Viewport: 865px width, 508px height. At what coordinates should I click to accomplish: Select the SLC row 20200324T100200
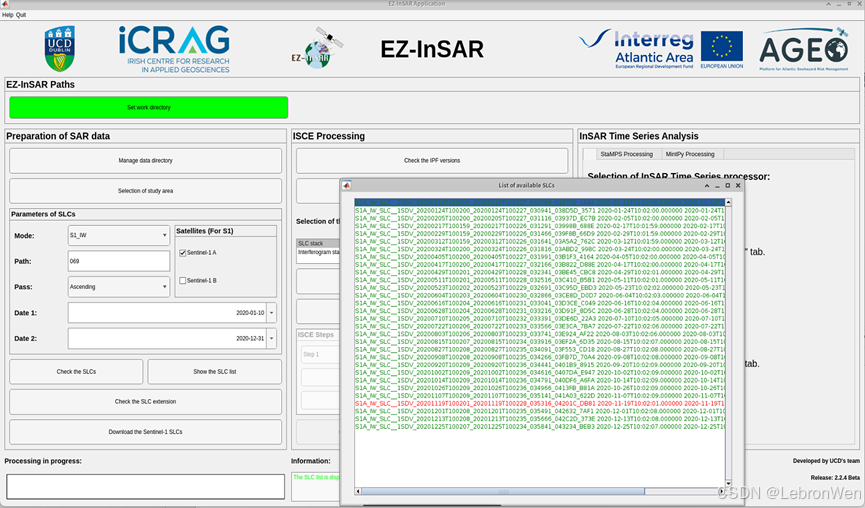540,249
